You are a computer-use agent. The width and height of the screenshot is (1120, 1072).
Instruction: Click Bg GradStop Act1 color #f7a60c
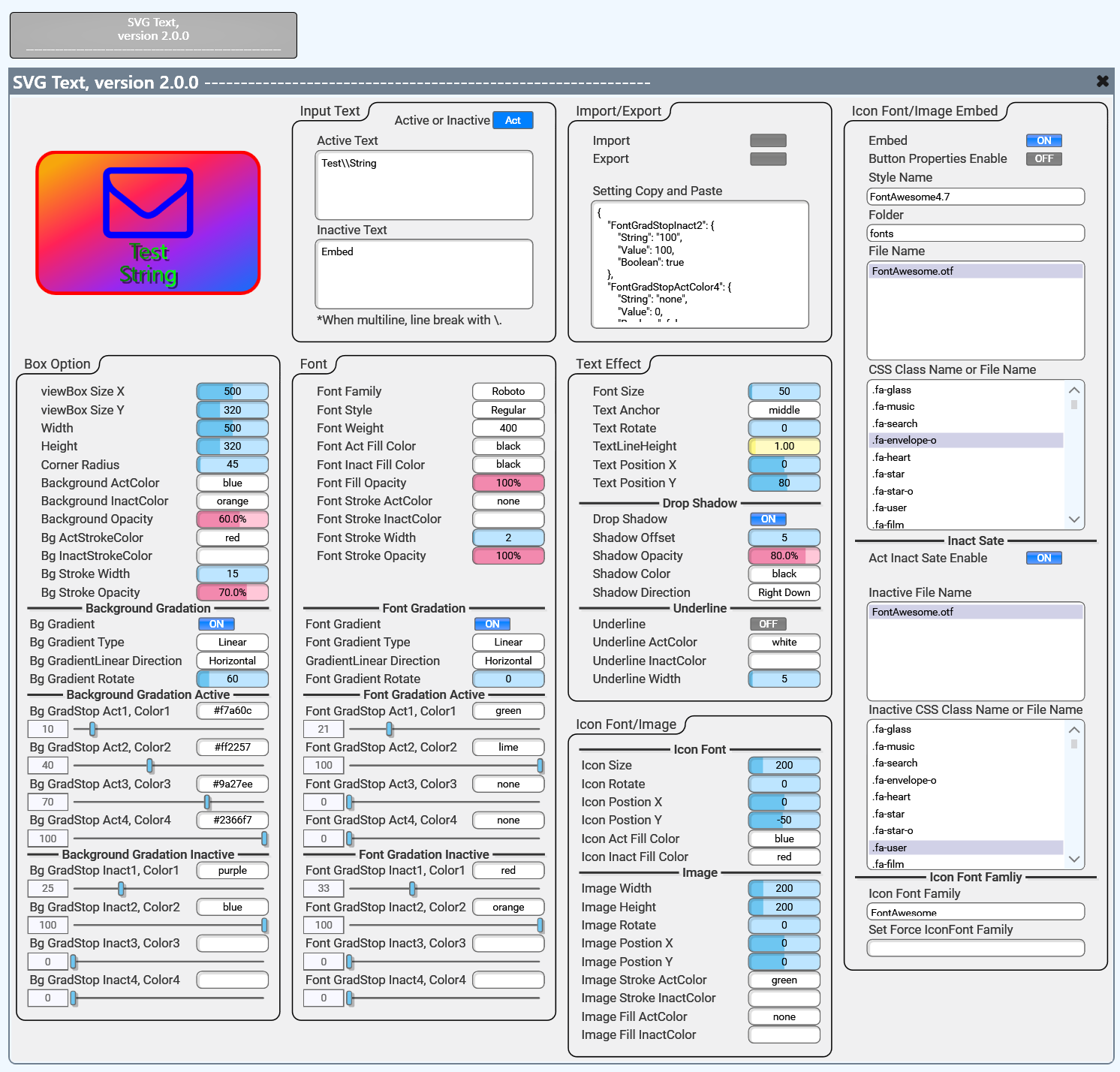click(233, 710)
